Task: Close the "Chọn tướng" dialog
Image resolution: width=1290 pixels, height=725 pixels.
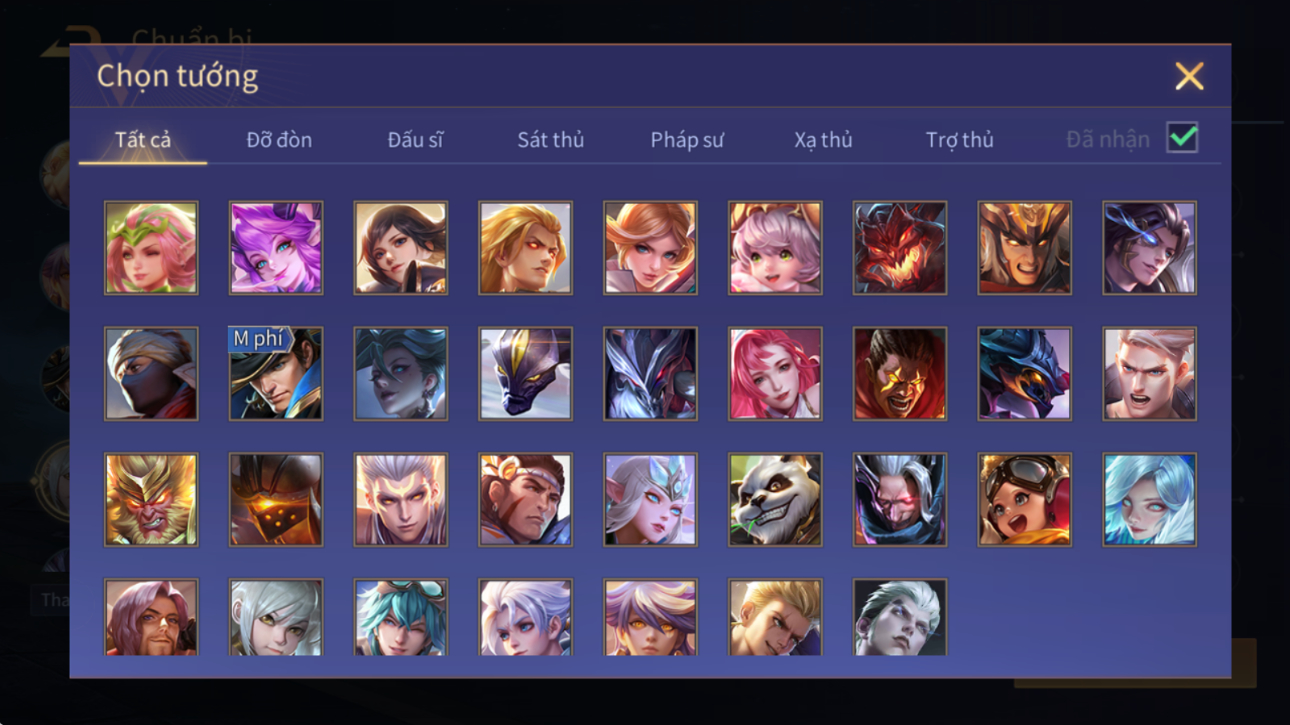Action: coord(1189,76)
